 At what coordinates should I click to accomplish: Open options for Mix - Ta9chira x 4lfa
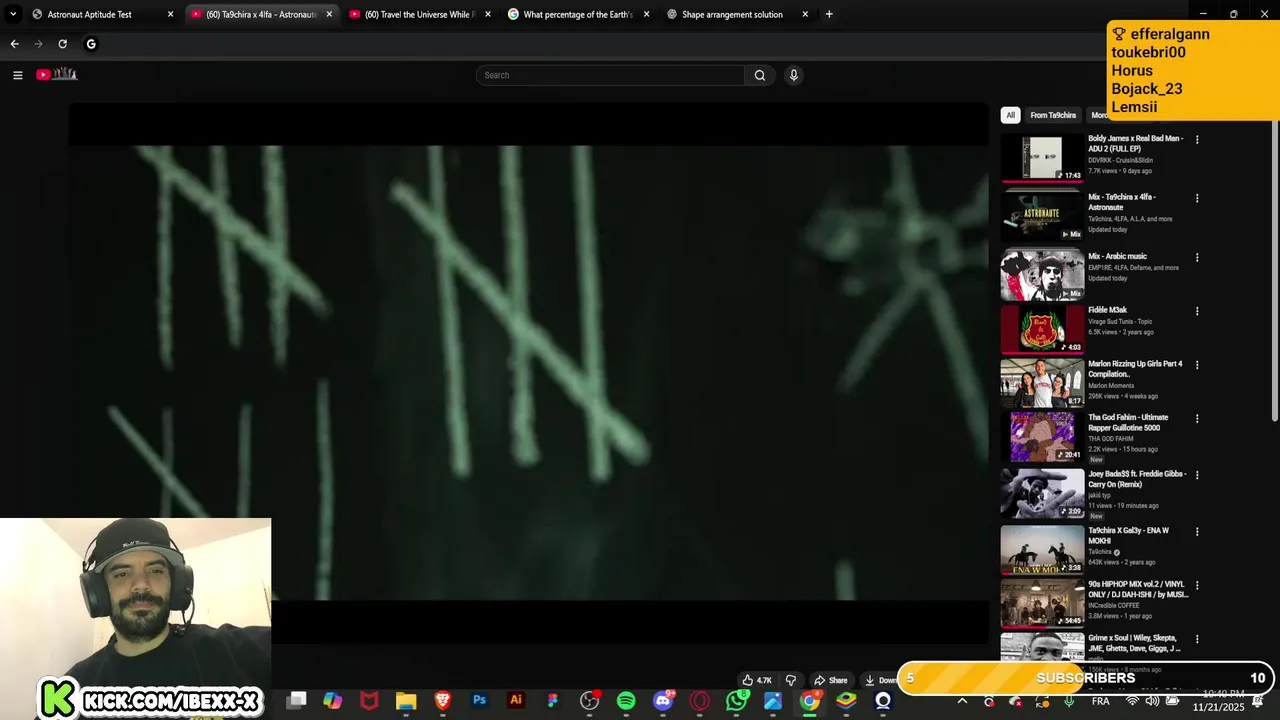[x=1197, y=198]
